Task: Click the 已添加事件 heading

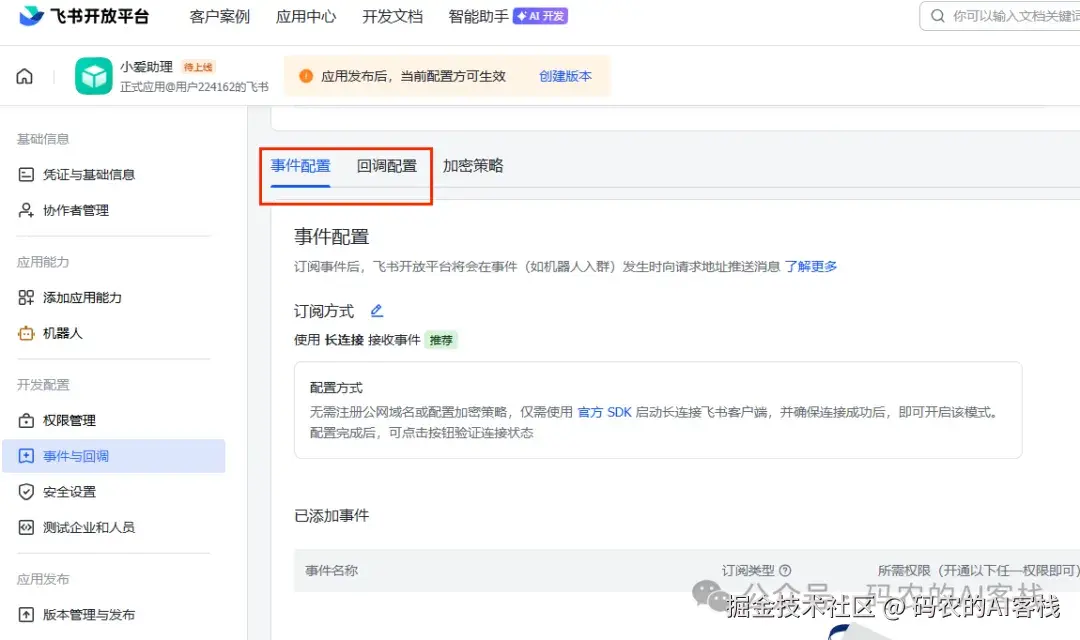Action: point(331,515)
